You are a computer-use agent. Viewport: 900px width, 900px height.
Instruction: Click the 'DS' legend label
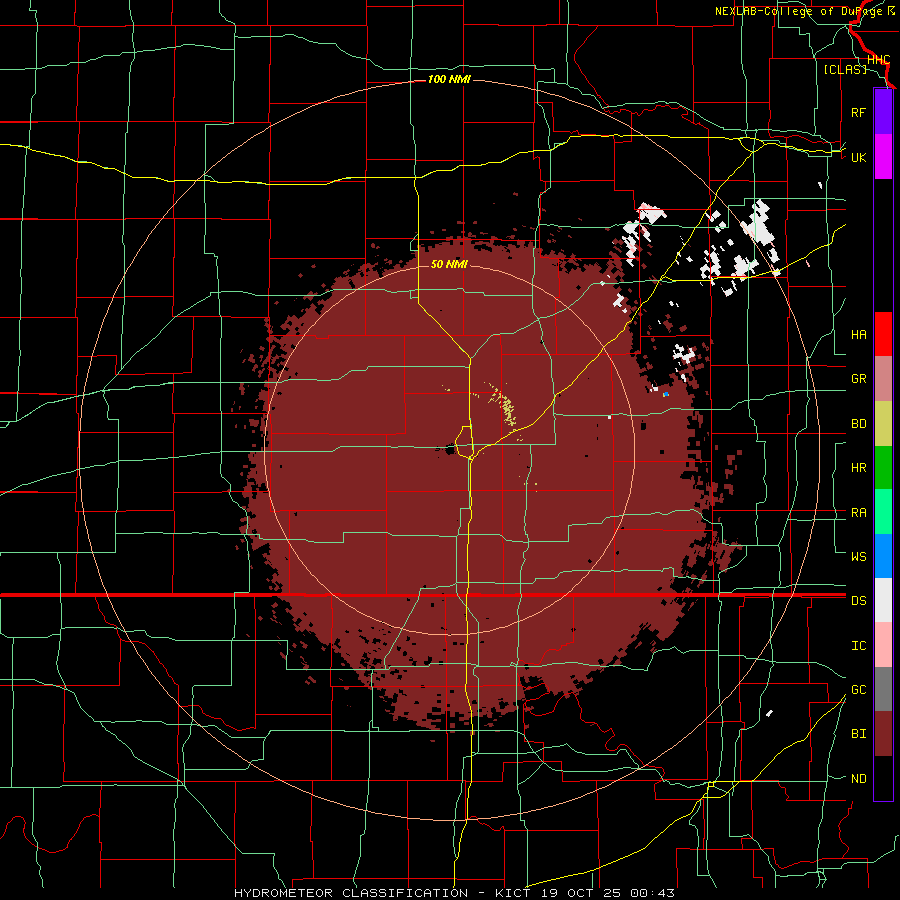858,601
